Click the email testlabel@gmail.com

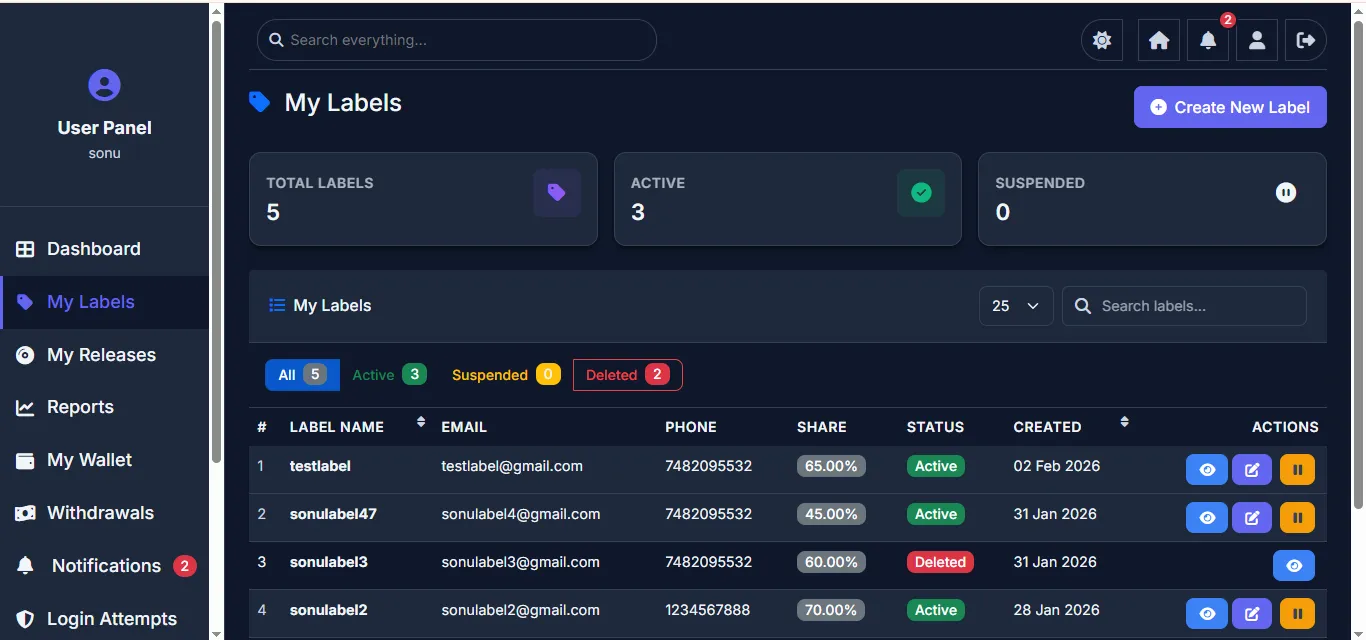512,466
